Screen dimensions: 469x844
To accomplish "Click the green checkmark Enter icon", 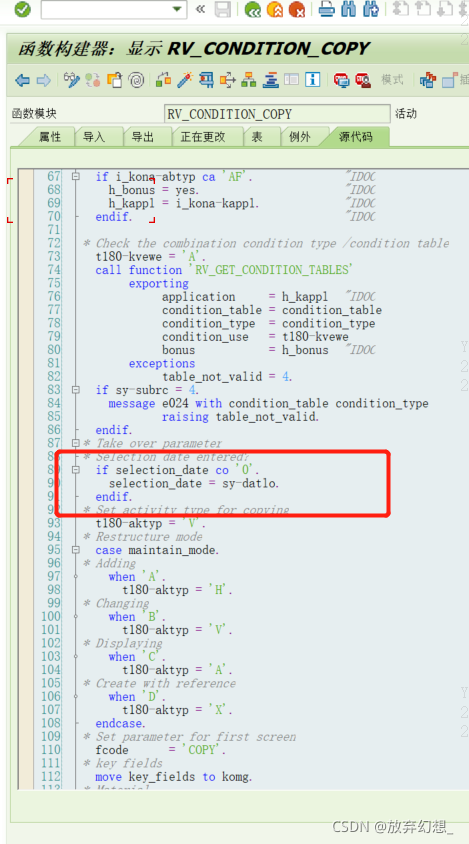I will point(22,9).
